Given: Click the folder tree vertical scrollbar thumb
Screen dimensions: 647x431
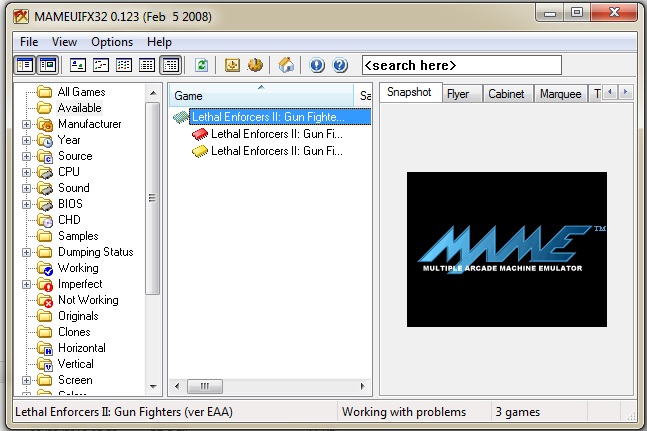Looking at the screenshot, I should tap(153, 198).
